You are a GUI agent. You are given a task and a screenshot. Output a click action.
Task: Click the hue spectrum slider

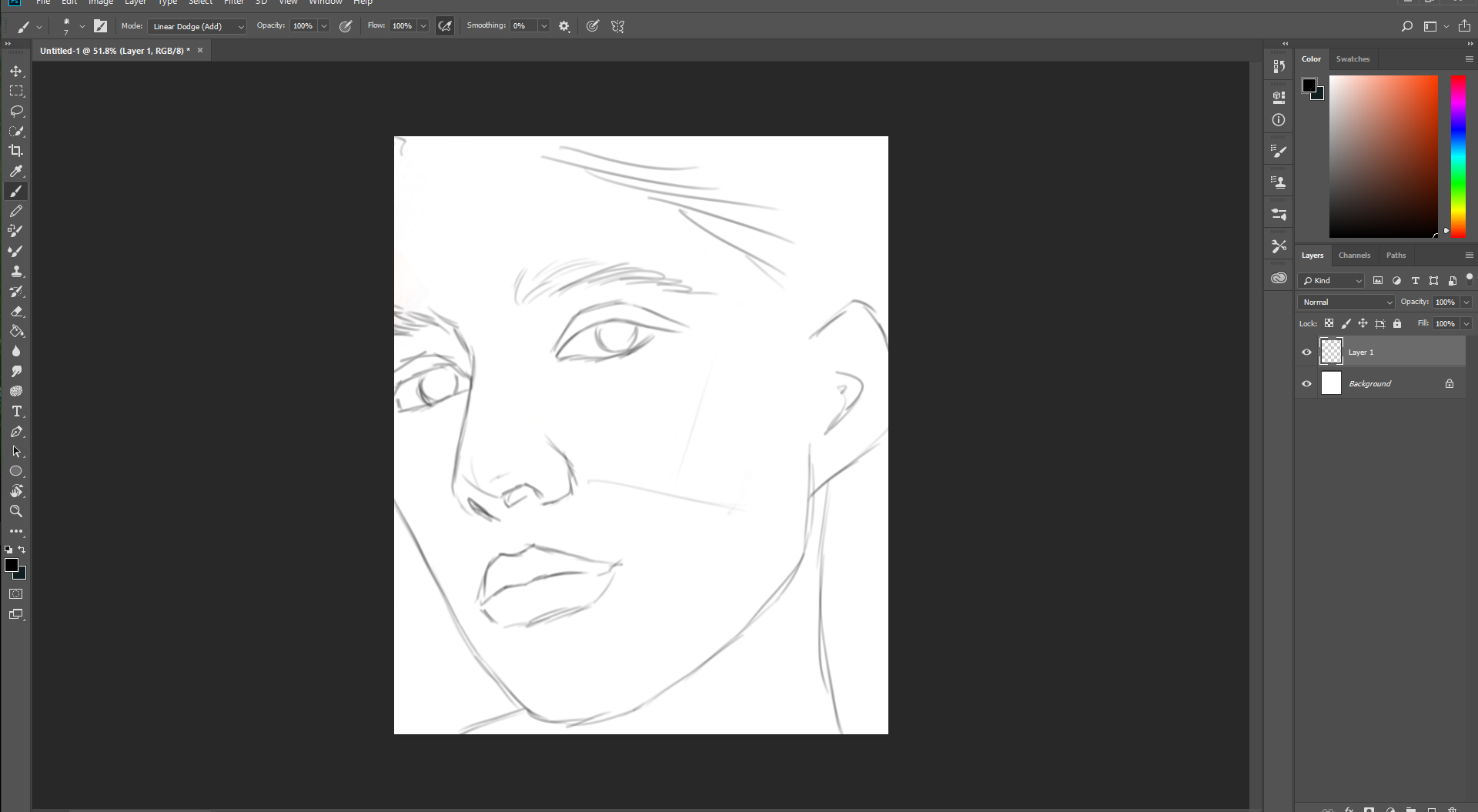point(1458,156)
